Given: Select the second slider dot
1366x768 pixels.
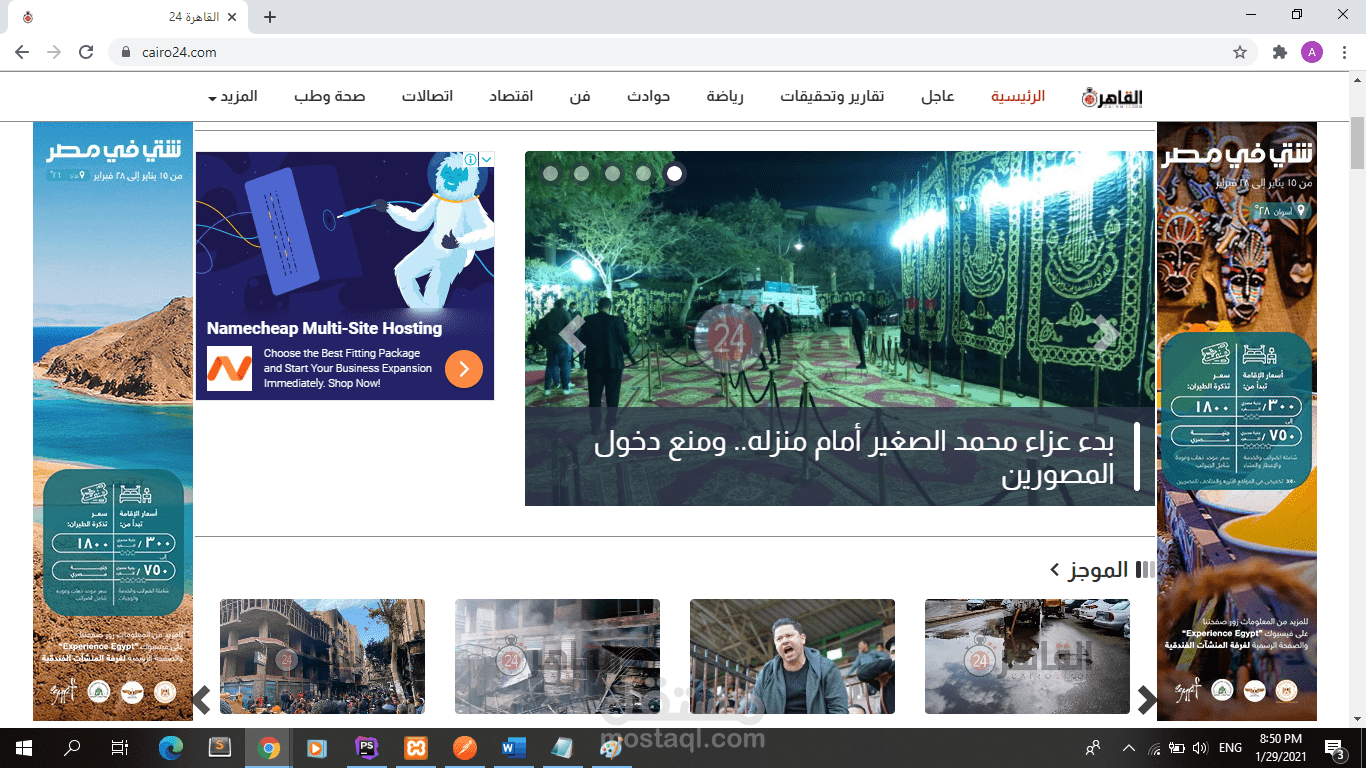Looking at the screenshot, I should pos(644,173).
